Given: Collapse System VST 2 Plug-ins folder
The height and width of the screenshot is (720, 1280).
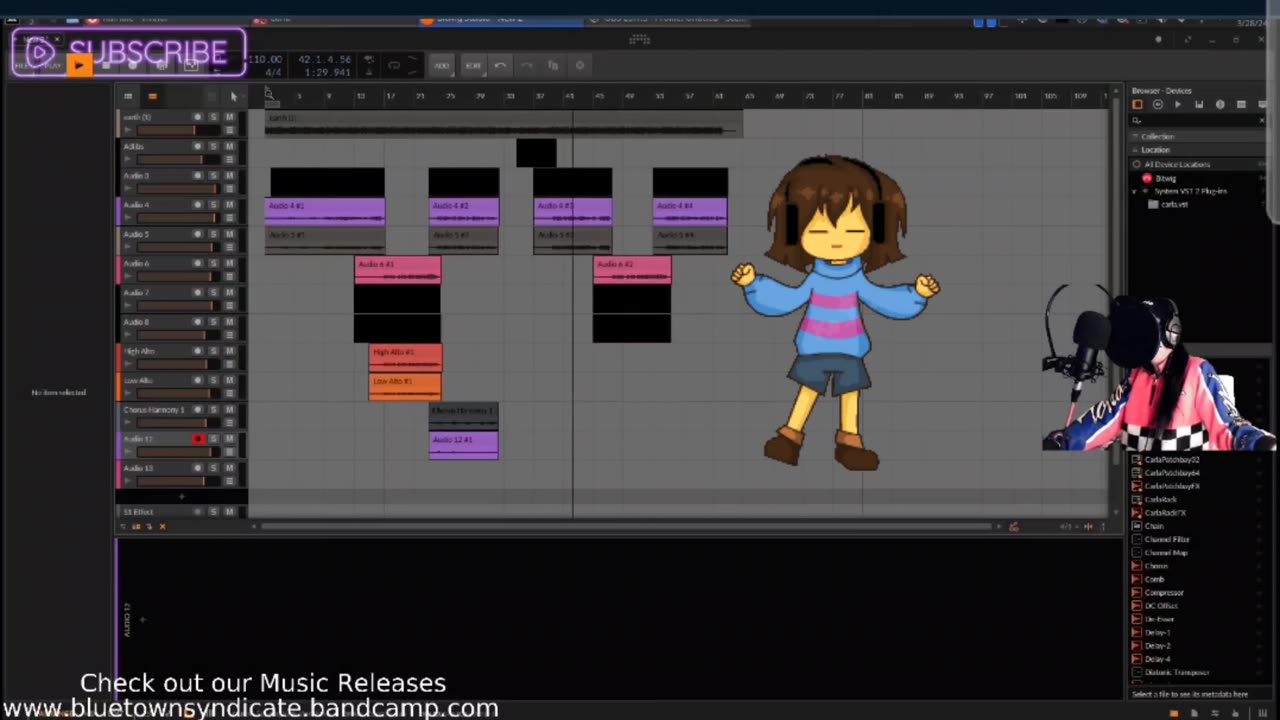Looking at the screenshot, I should point(1136,191).
